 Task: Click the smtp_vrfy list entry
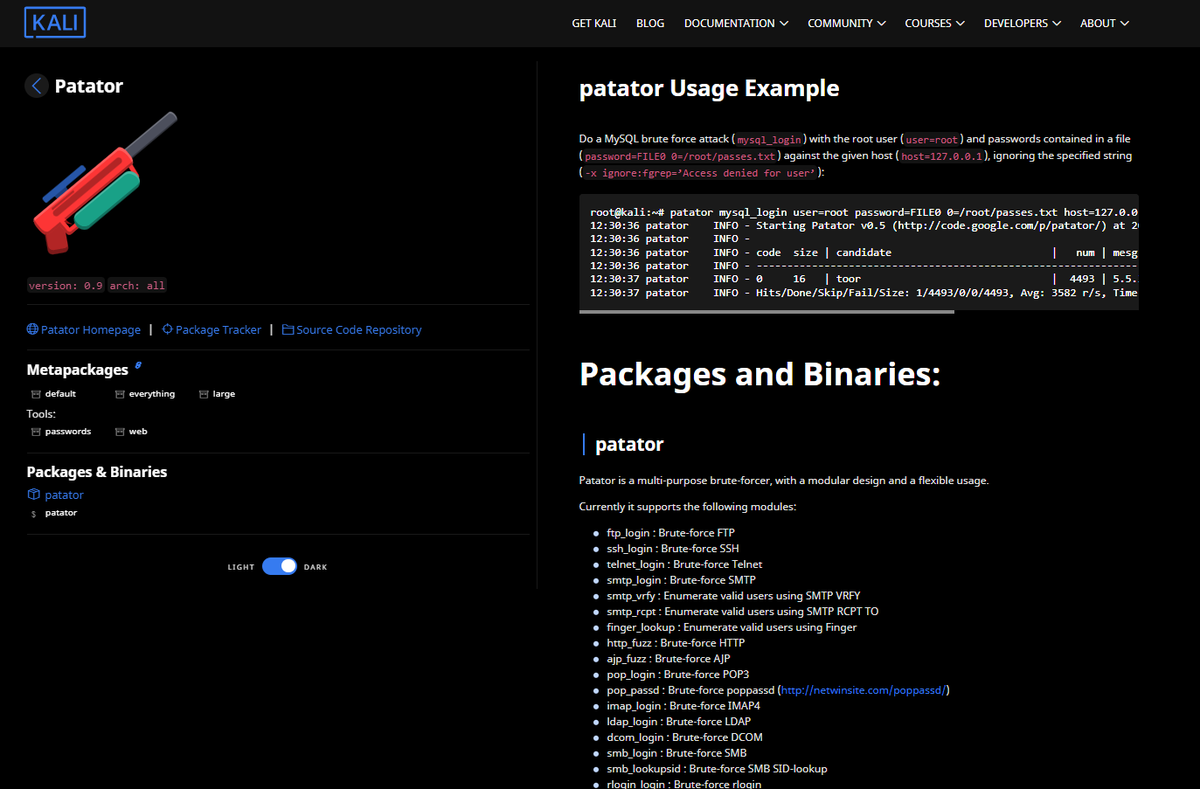(x=733, y=596)
